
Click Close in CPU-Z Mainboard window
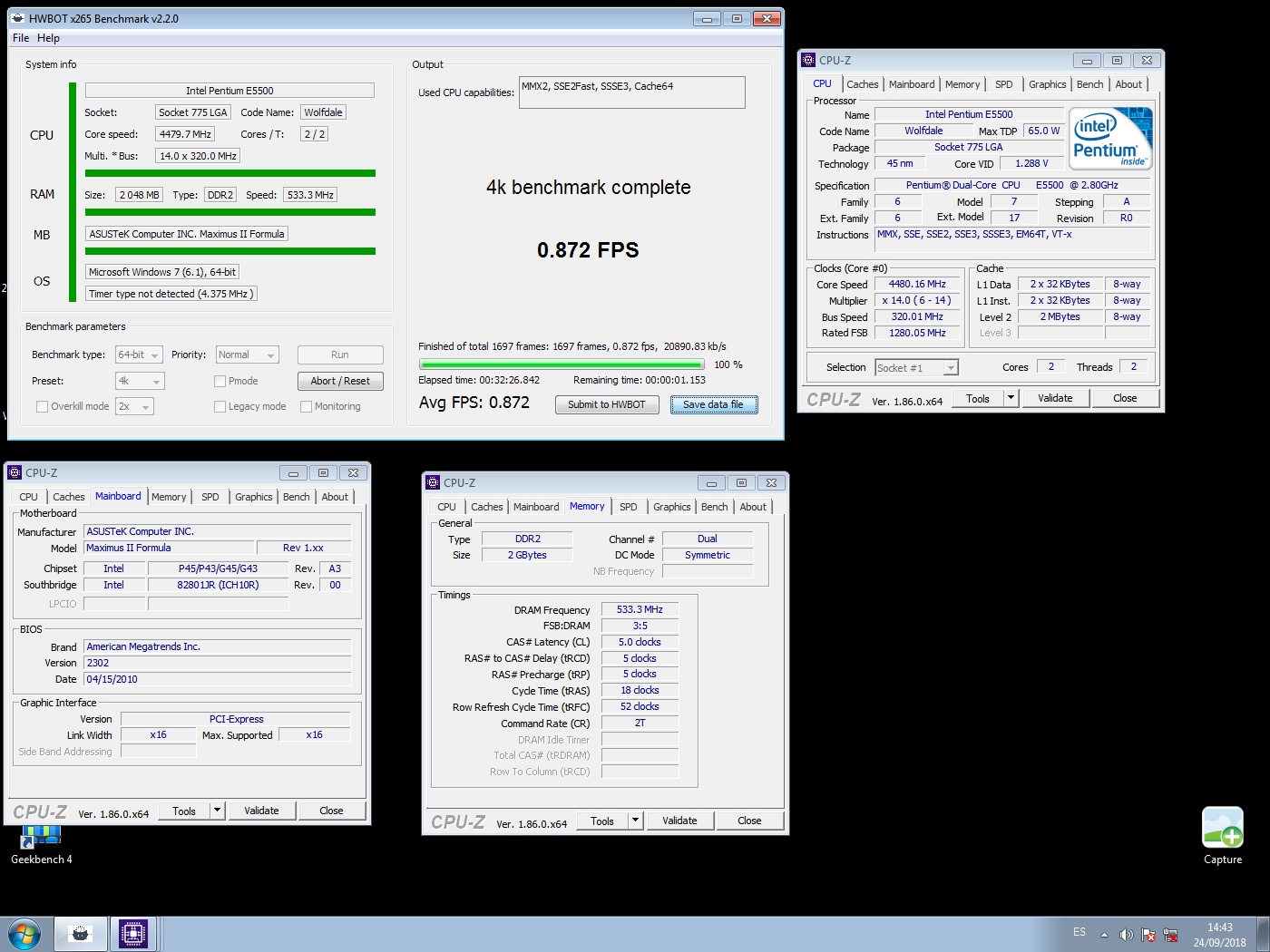tap(331, 811)
